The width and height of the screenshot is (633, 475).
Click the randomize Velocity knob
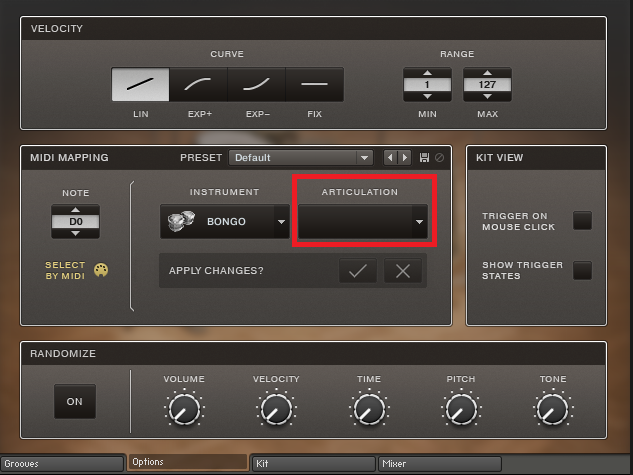276,409
